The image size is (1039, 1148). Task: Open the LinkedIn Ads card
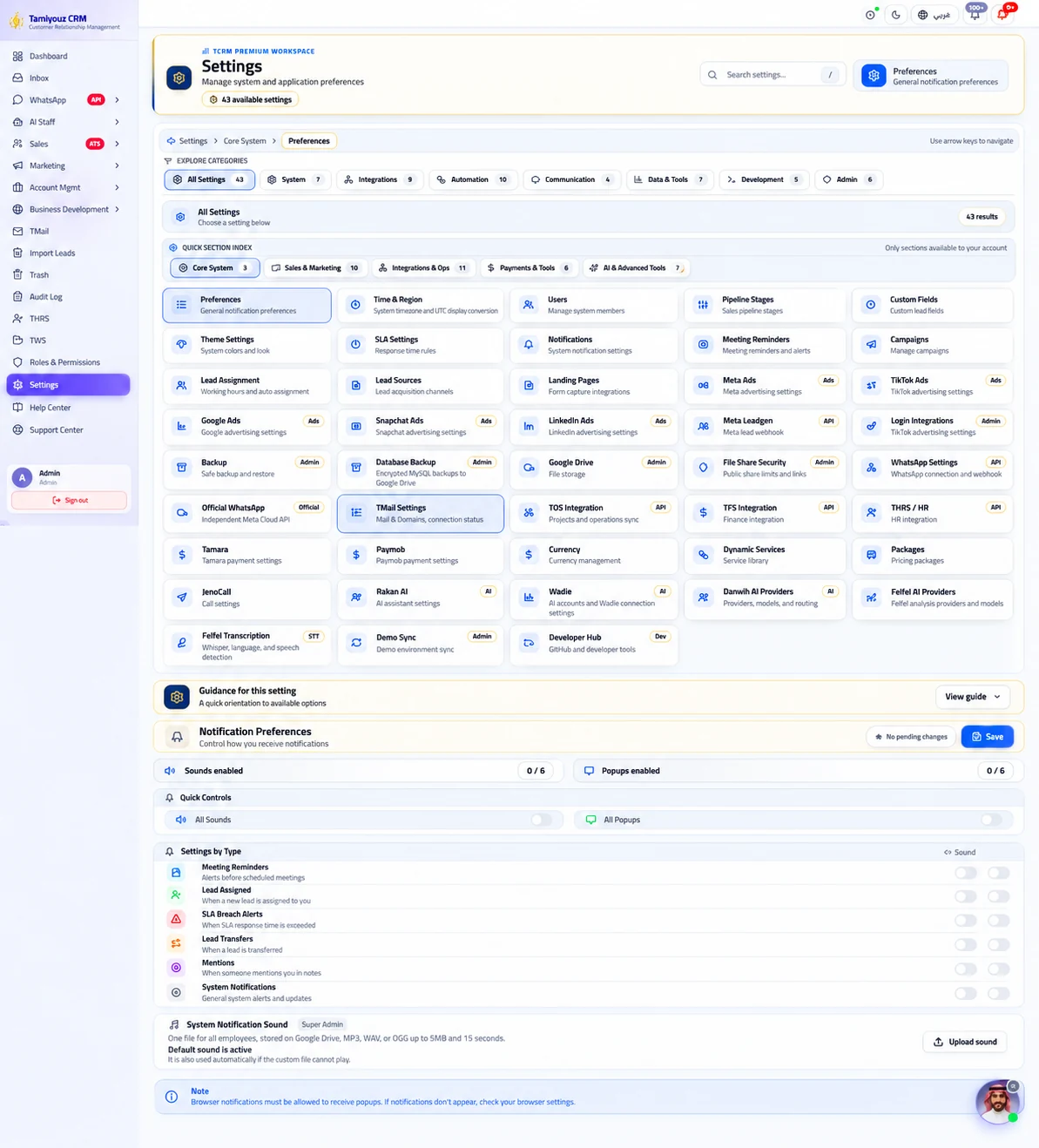(594, 426)
